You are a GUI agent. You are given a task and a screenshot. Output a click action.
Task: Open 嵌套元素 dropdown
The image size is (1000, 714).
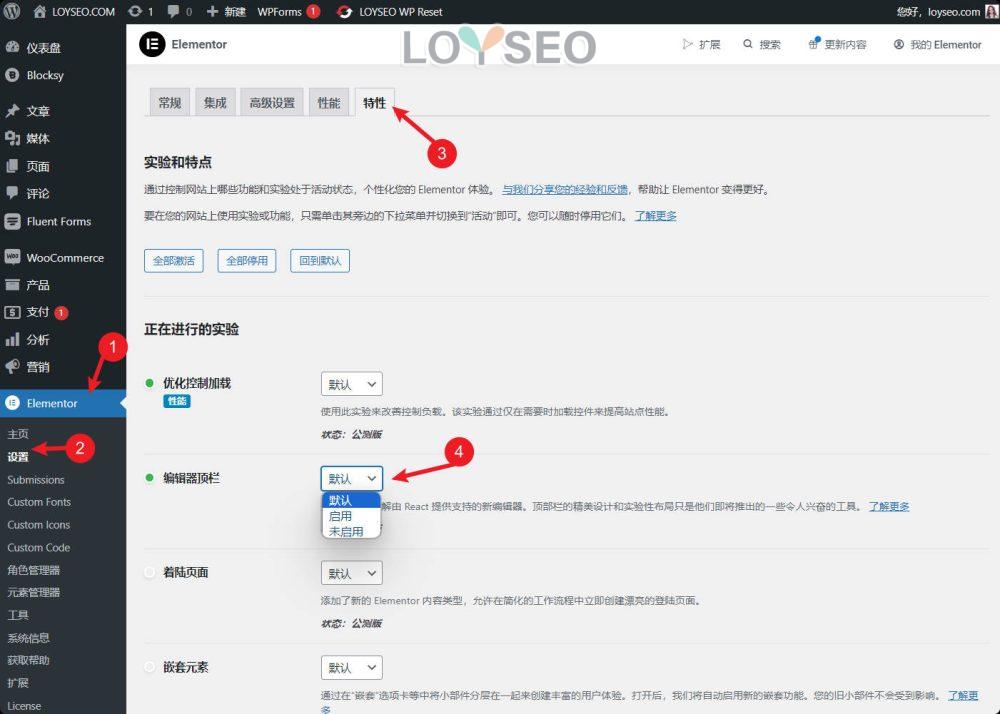click(x=351, y=667)
